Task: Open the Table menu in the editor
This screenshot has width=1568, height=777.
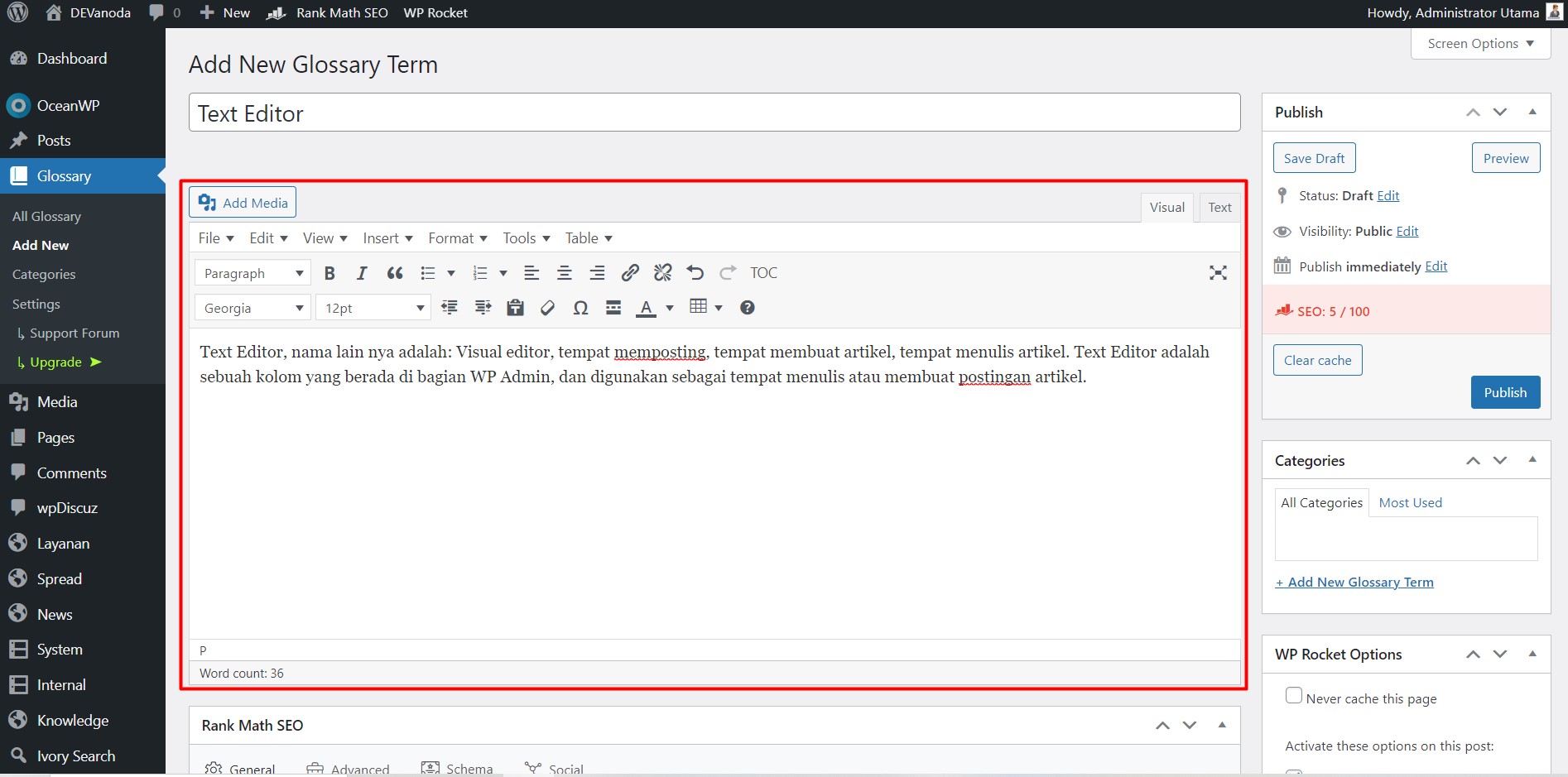Action: click(x=589, y=238)
